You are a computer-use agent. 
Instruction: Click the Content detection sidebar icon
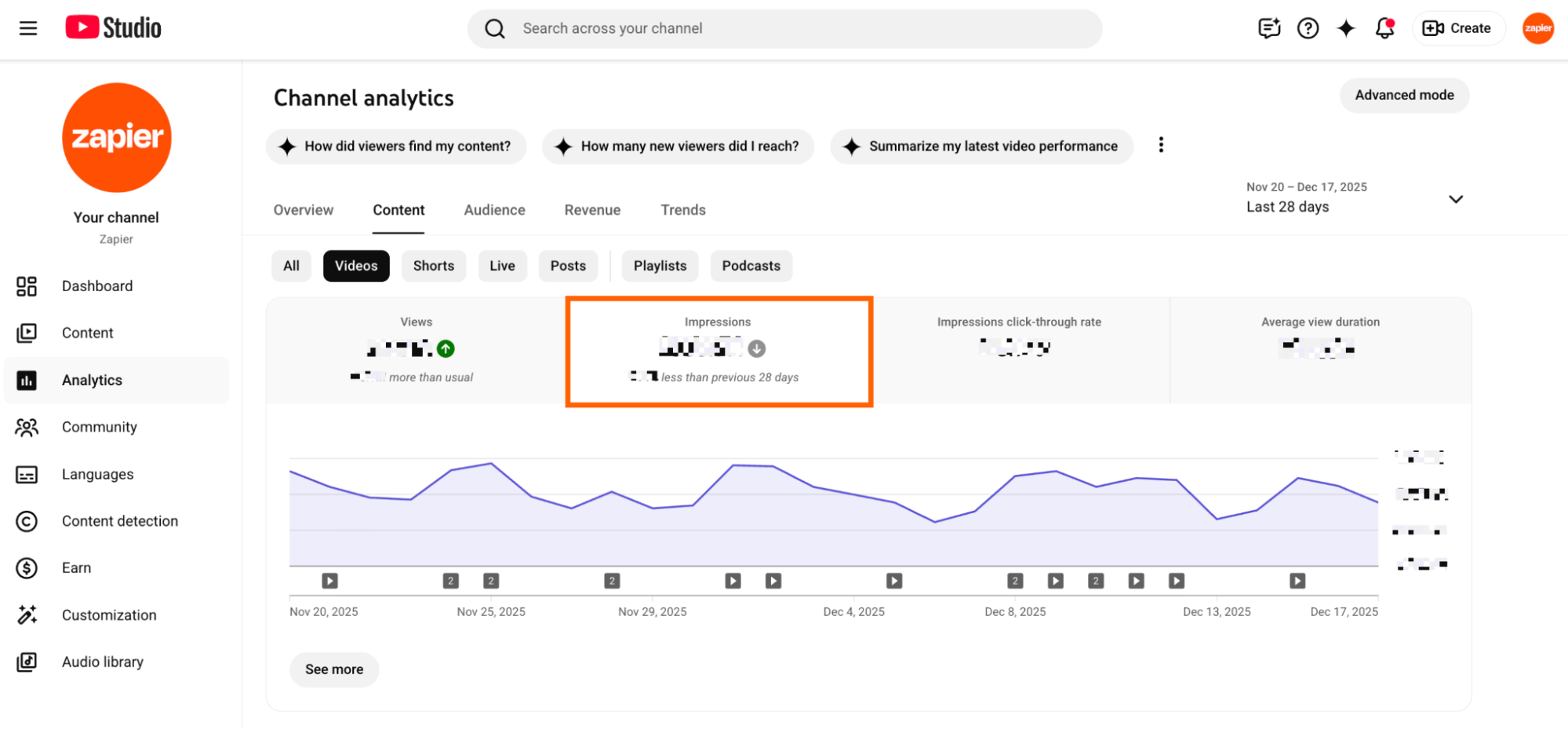27,521
